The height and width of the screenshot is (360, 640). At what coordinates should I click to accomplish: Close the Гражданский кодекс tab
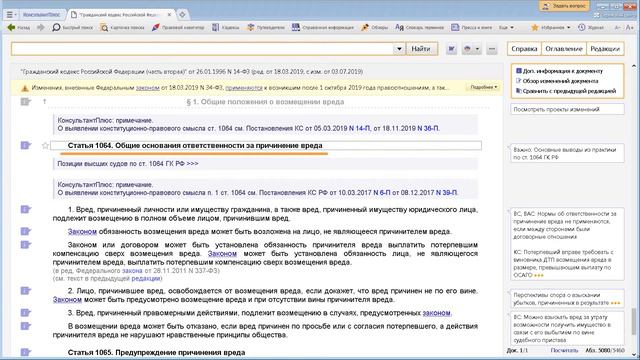pyautogui.click(x=169, y=15)
